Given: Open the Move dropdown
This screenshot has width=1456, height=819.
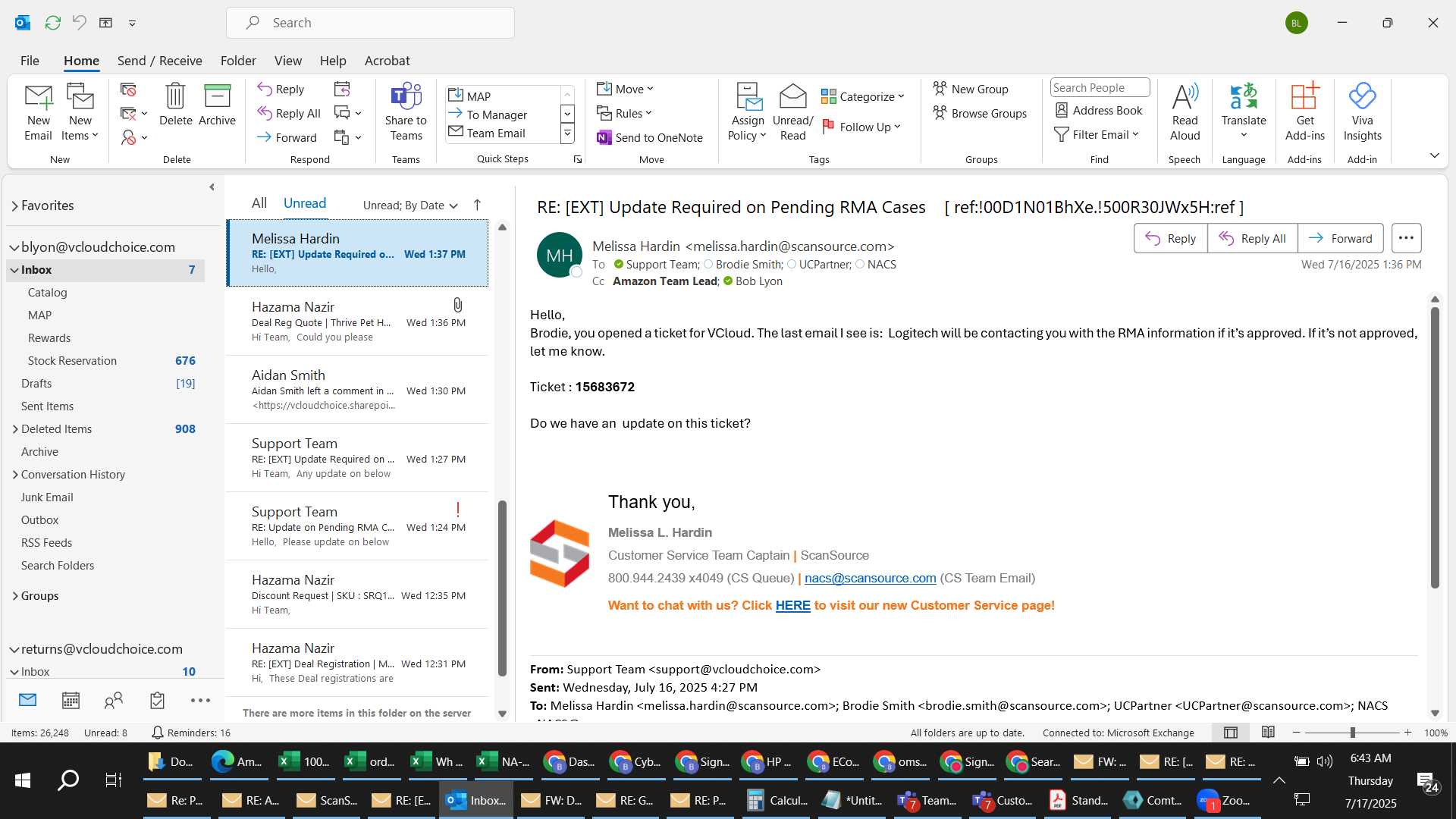Looking at the screenshot, I should coord(625,89).
